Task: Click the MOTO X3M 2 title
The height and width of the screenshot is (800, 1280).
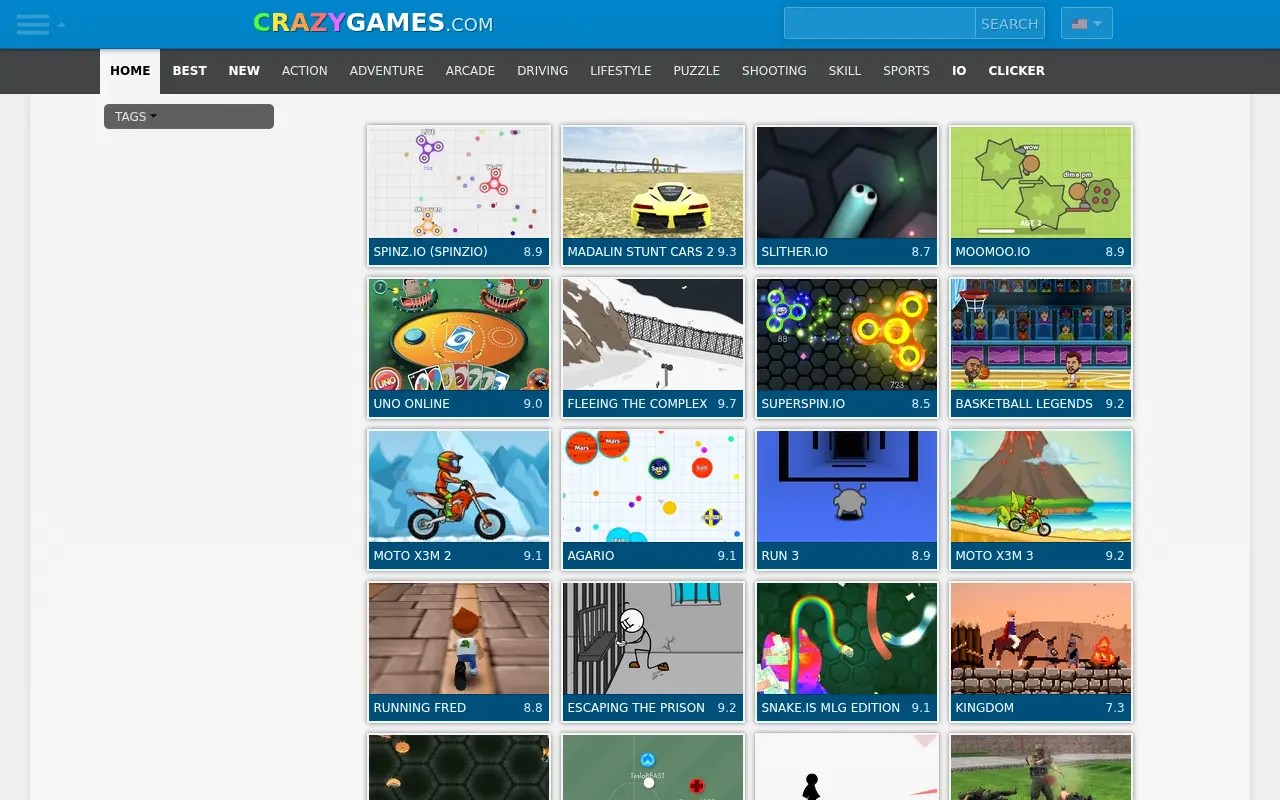Action: click(x=412, y=556)
